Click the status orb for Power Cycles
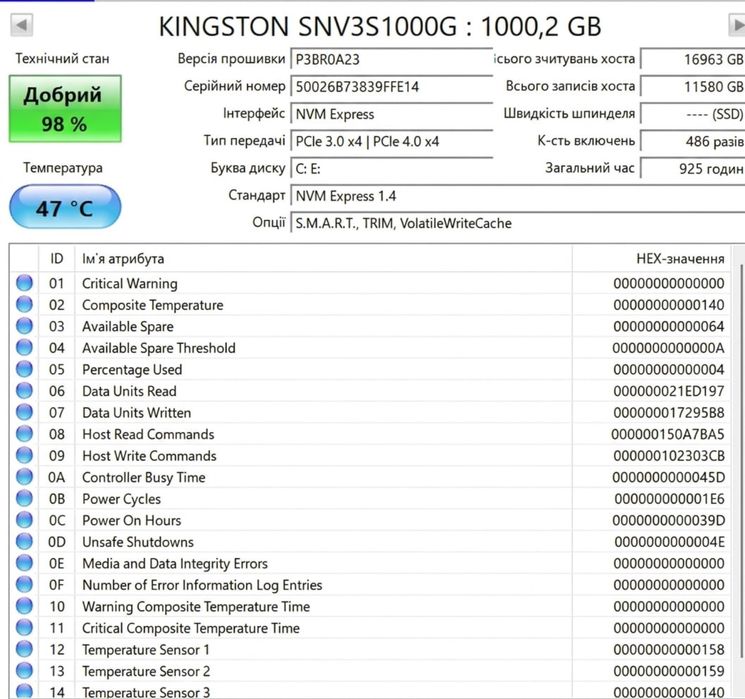 click(x=24, y=498)
